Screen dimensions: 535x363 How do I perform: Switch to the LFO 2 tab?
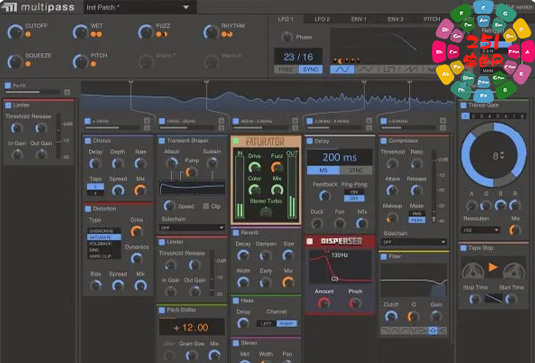(322, 19)
